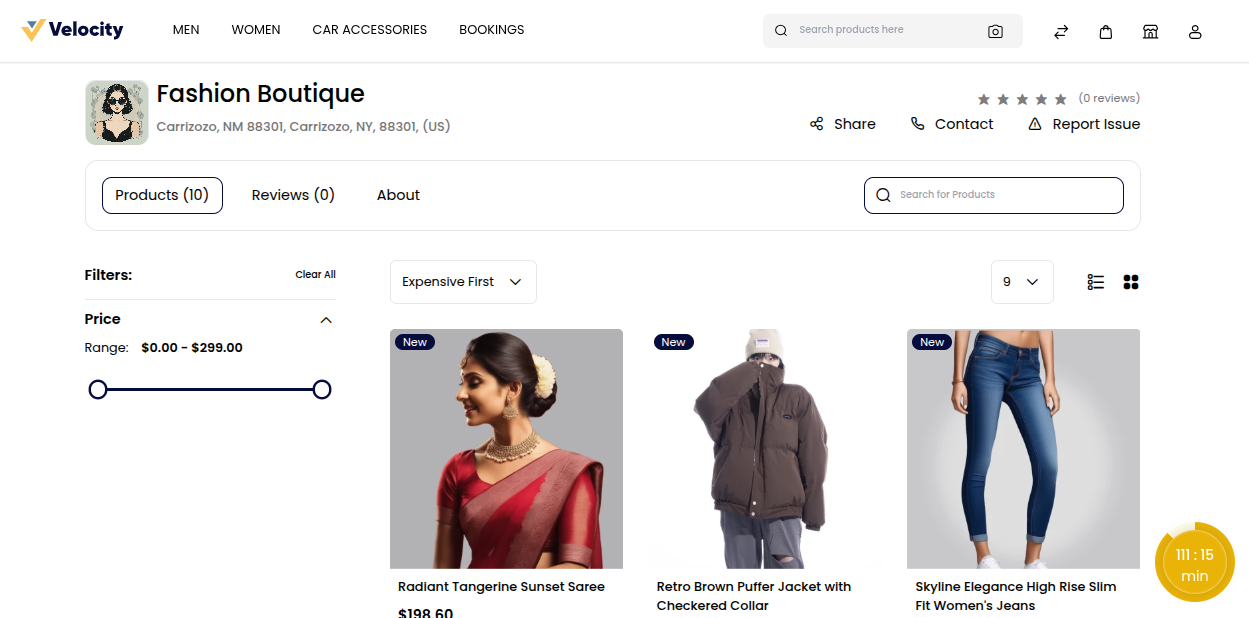Open the Reviews (0) tab
This screenshot has width=1249, height=618.
pos(293,195)
